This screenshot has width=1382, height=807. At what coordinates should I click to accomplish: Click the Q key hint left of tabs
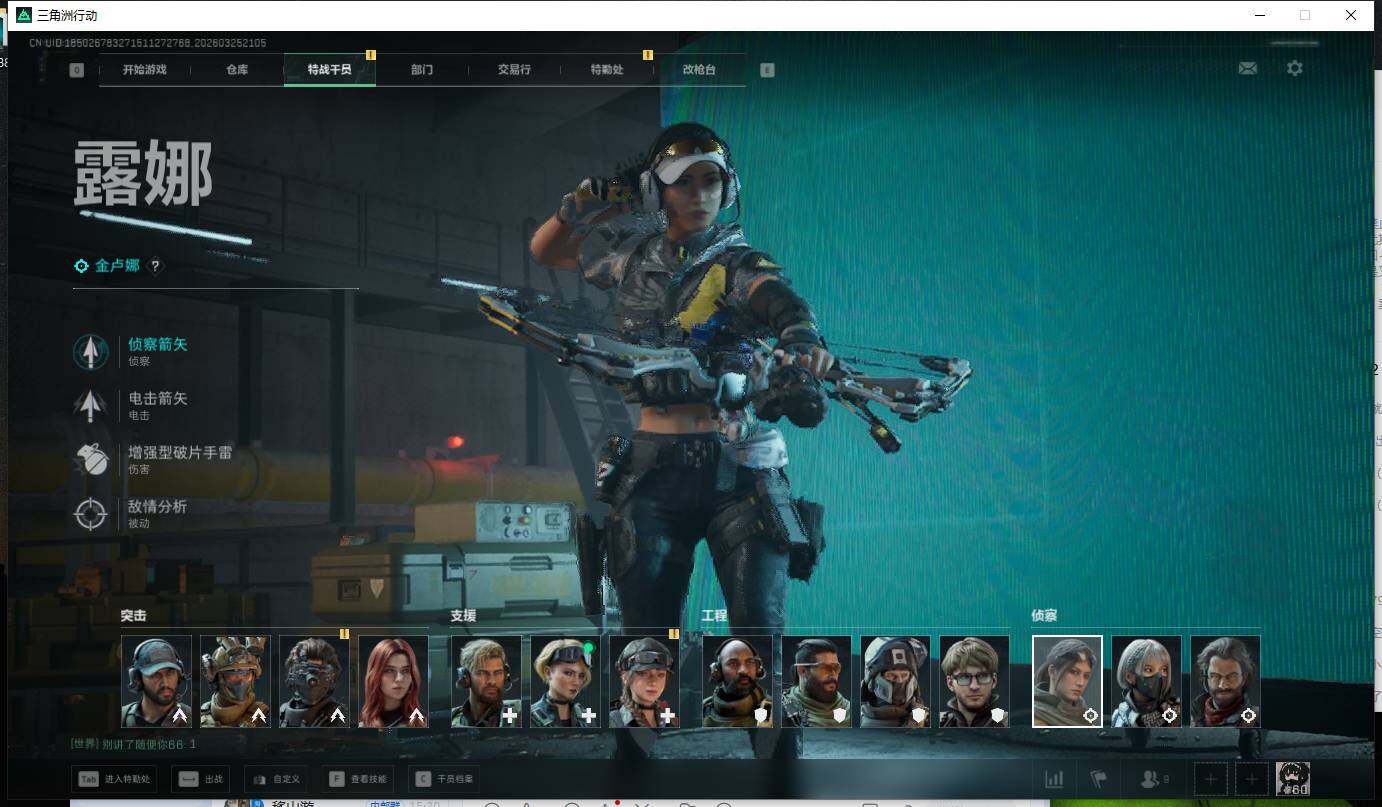(77, 70)
